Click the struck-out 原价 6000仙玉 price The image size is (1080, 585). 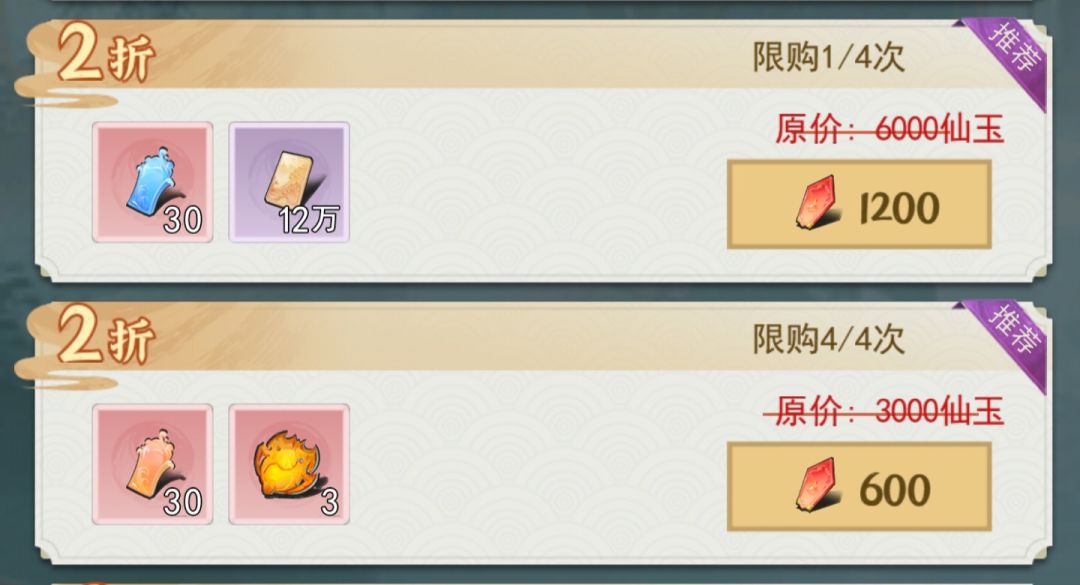pos(890,129)
